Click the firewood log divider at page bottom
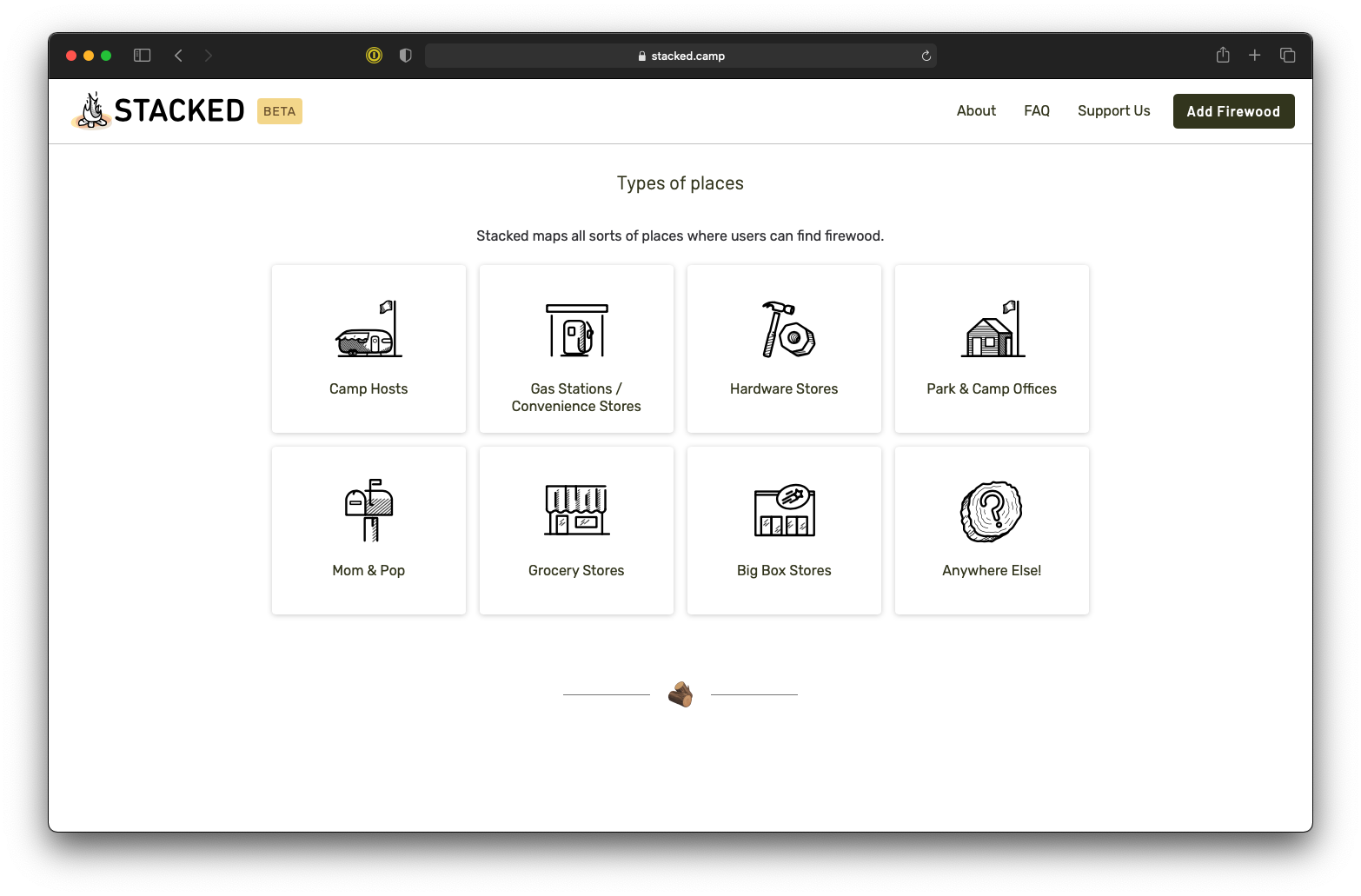The image size is (1361, 896). pos(680,694)
